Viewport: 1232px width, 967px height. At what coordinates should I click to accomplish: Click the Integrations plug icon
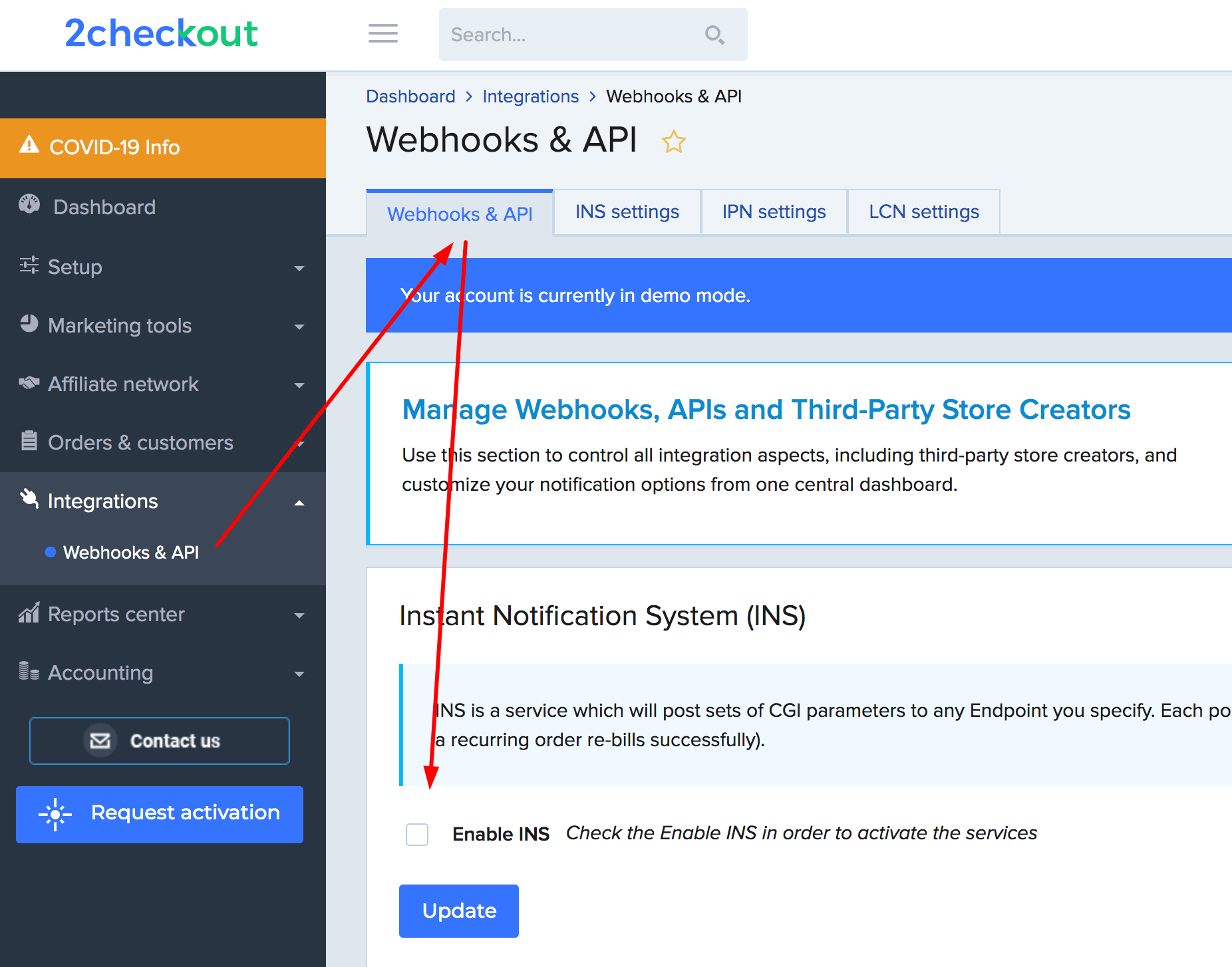tap(29, 499)
